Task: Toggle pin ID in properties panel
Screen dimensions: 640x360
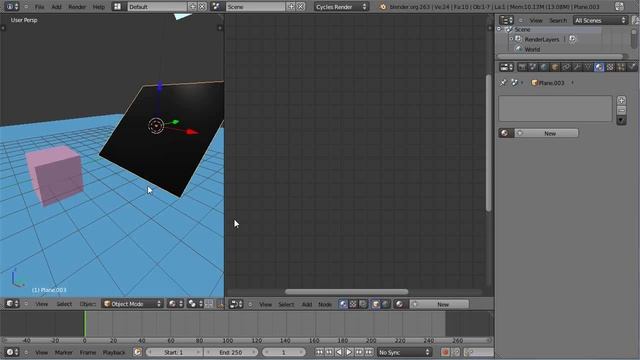Action: pyautogui.click(x=503, y=82)
